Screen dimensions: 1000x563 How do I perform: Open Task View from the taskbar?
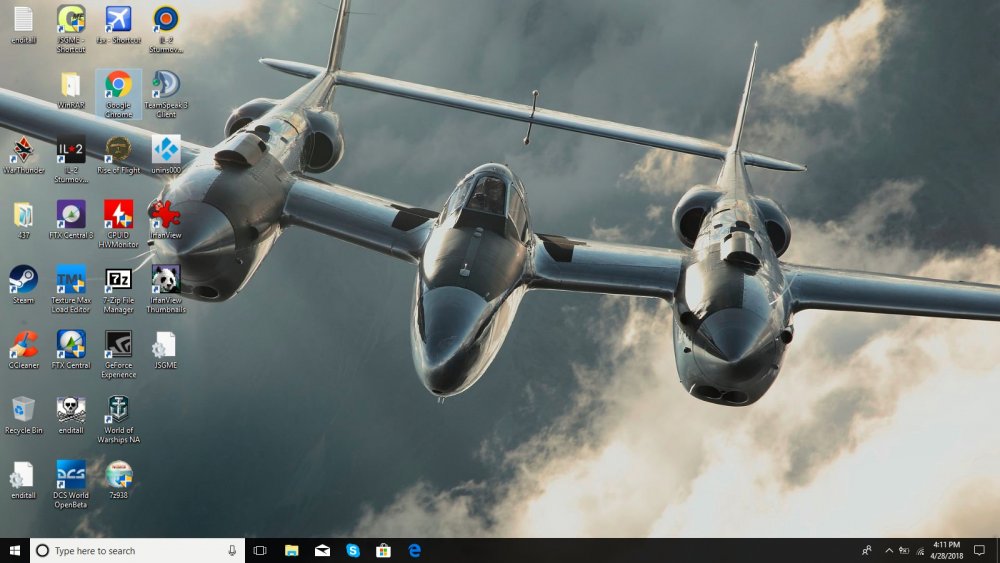point(260,550)
